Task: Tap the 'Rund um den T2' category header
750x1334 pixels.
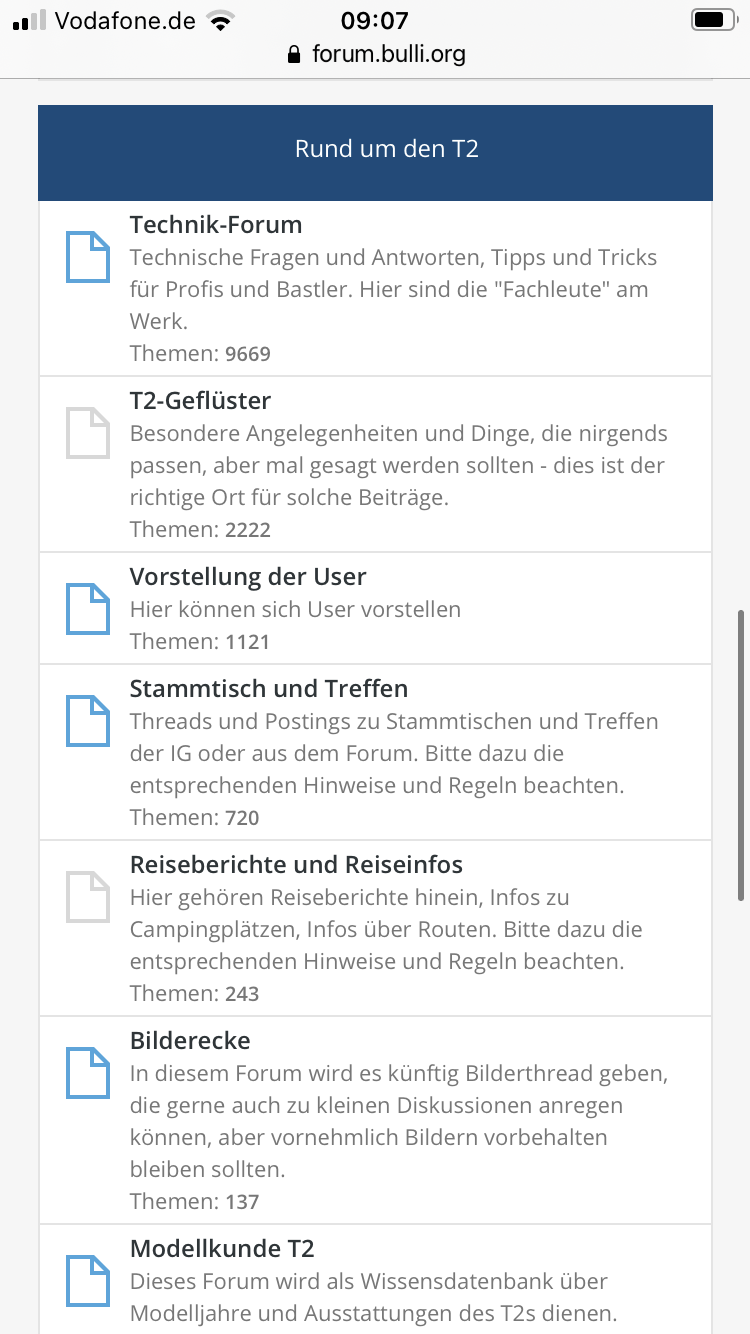Action: coord(386,150)
